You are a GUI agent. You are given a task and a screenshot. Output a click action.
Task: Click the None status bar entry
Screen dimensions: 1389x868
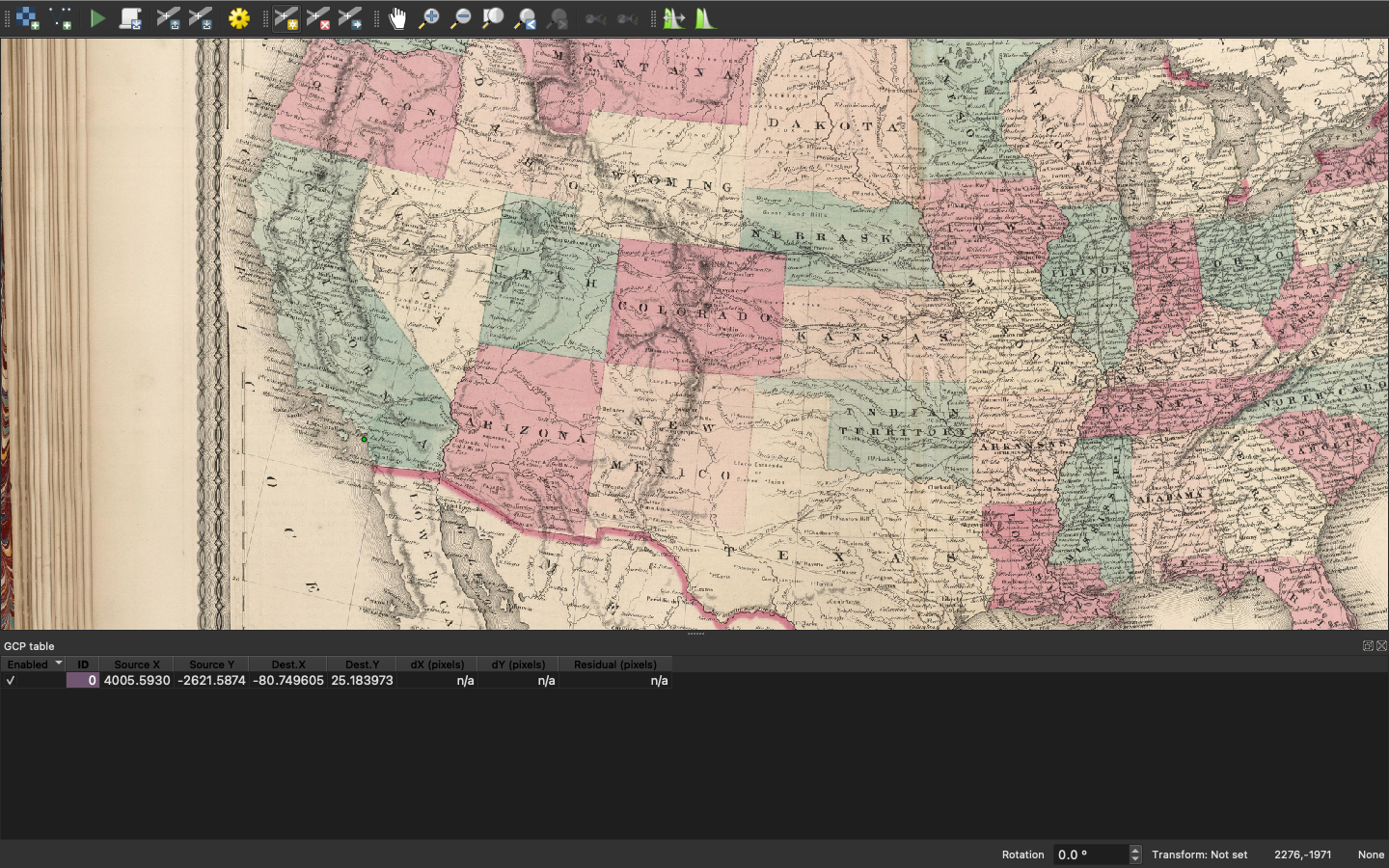[1371, 854]
